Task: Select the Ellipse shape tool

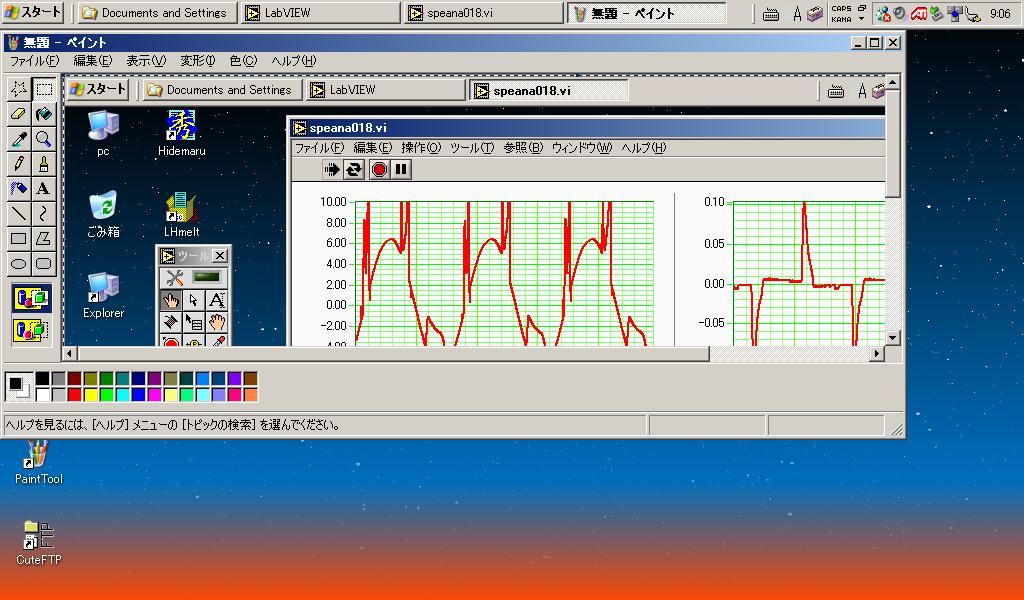Action: point(18,264)
